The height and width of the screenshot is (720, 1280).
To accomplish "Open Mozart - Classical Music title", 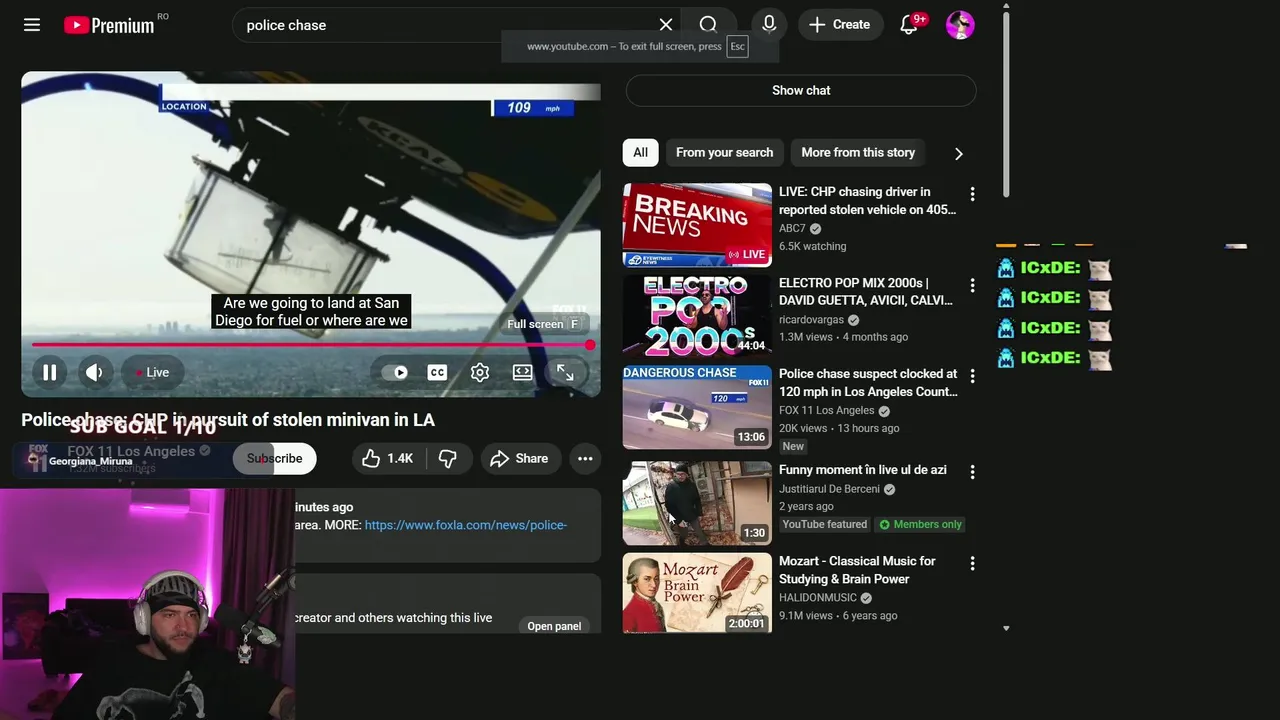I will click(x=857, y=570).
